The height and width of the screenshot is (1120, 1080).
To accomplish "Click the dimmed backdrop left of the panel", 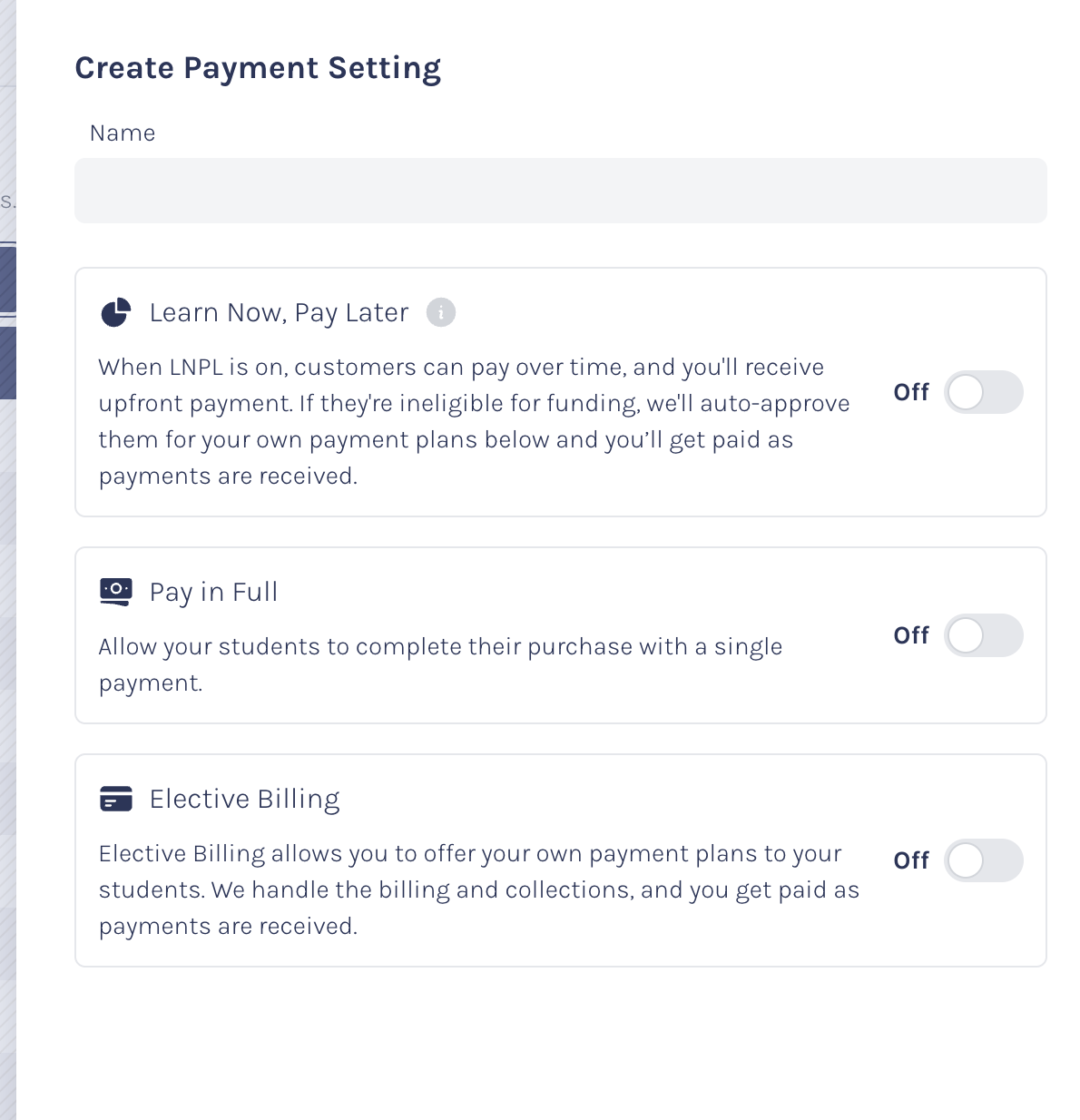I will pos(7,635).
